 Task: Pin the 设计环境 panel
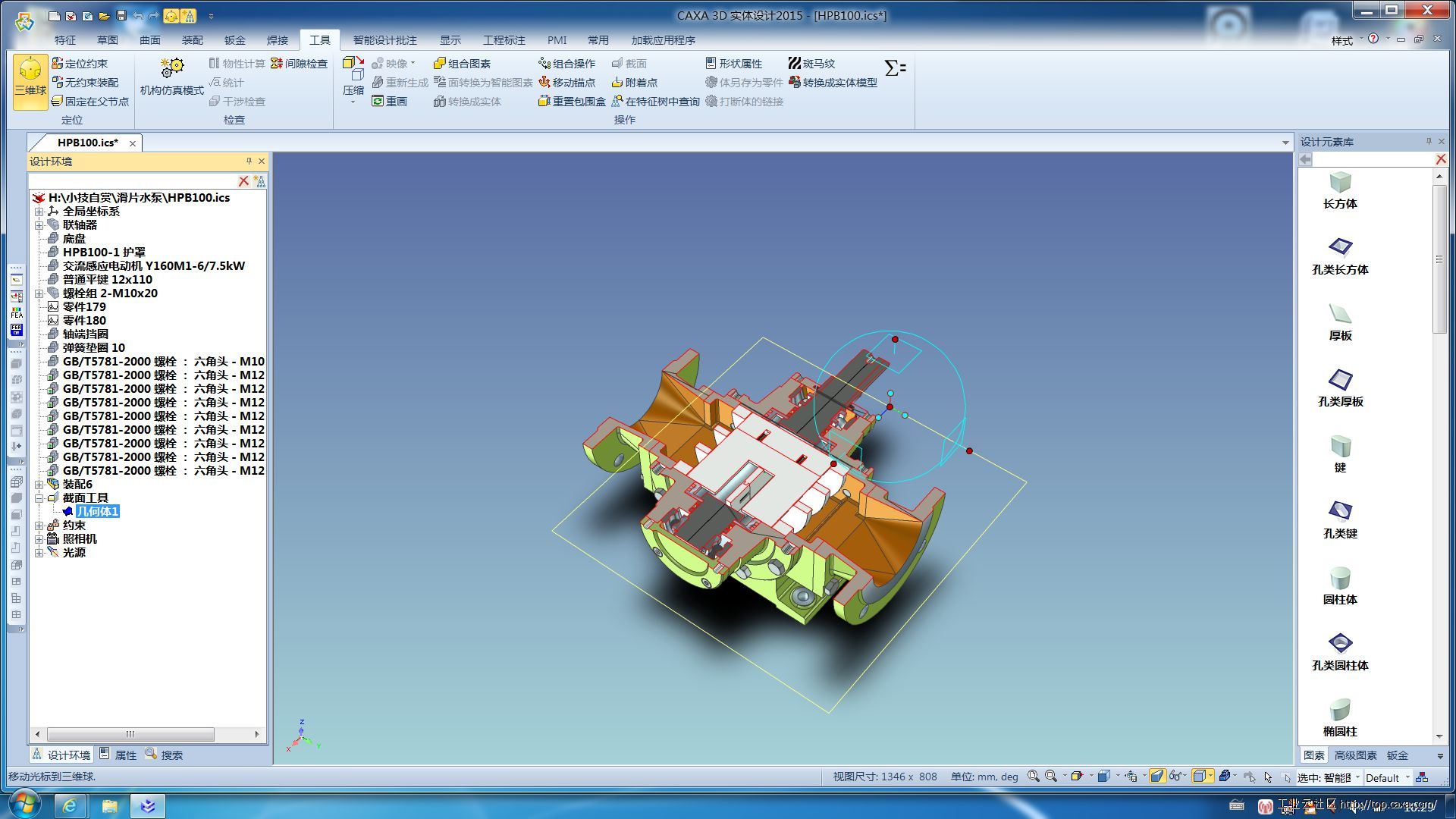(249, 162)
